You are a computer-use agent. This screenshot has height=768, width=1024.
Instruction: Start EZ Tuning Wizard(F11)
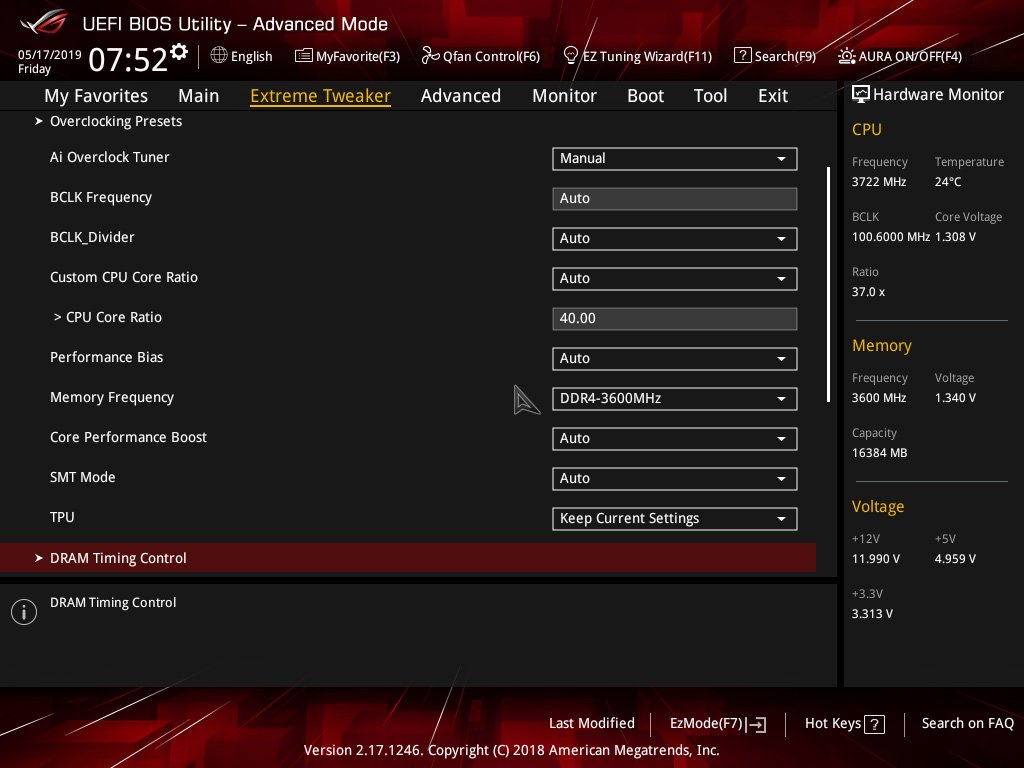coord(637,56)
